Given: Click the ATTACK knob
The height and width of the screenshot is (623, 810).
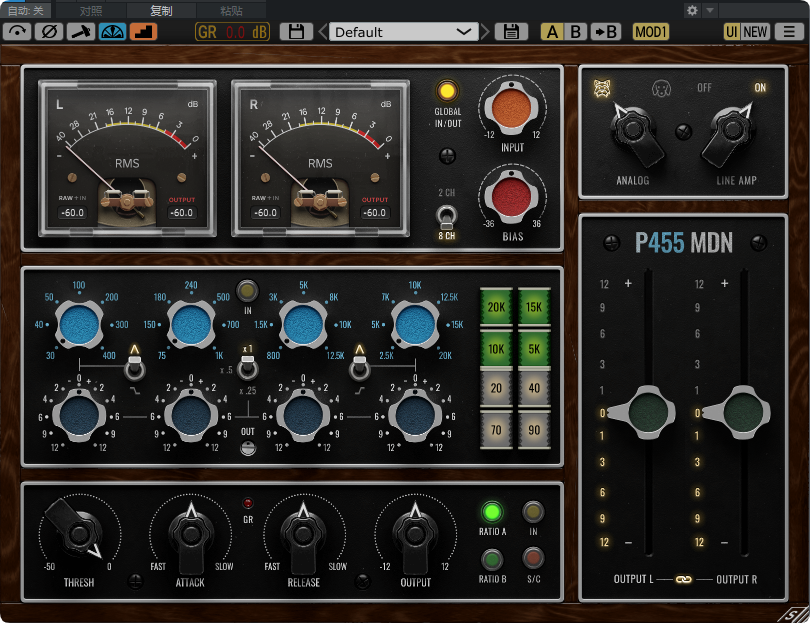Looking at the screenshot, I should point(191,535).
